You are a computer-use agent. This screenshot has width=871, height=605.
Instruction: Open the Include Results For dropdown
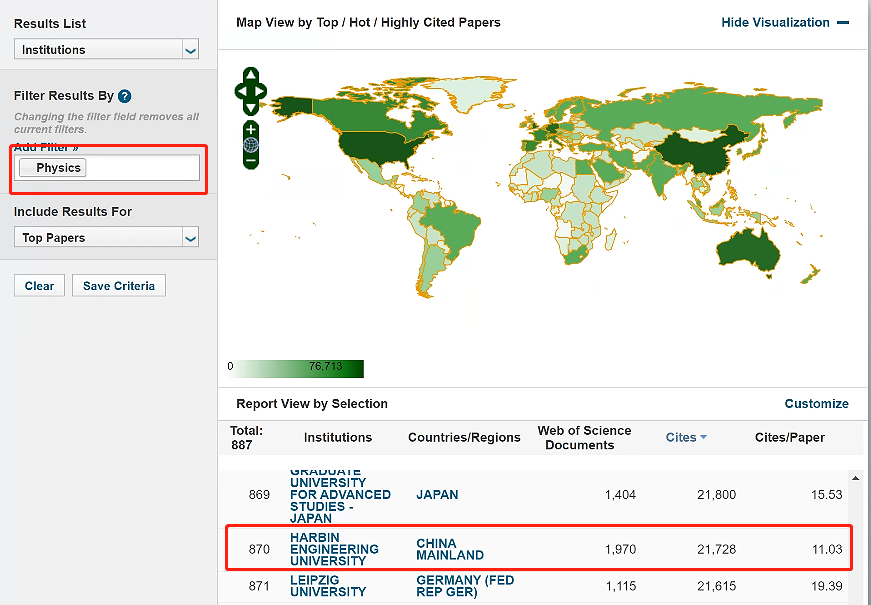[x=106, y=238]
